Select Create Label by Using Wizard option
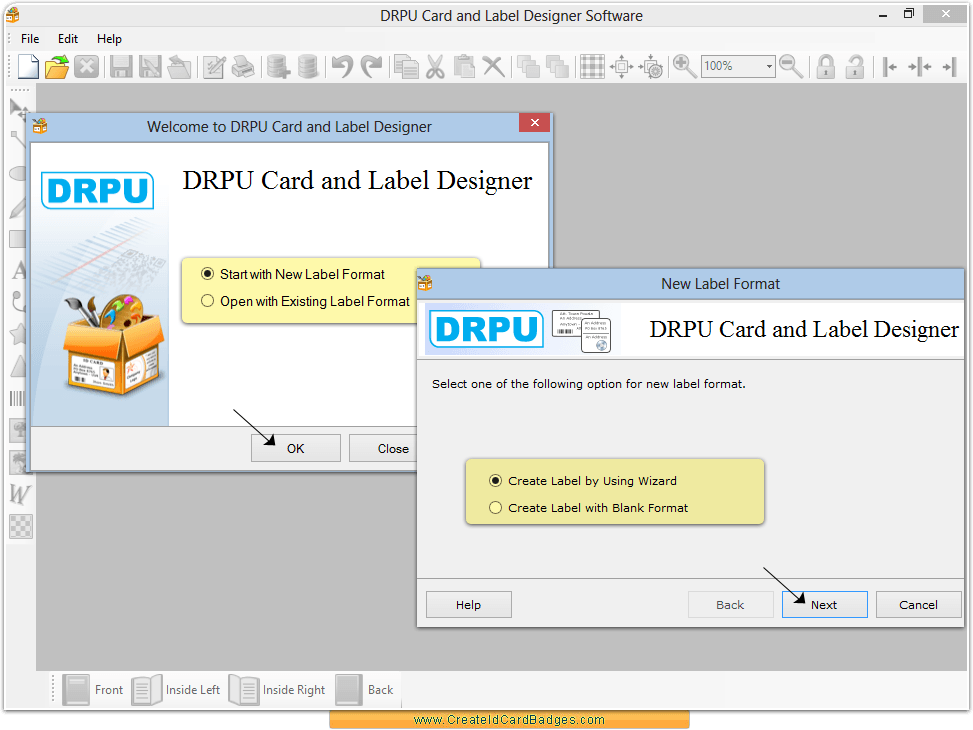Screen dimensions: 973x730 [583, 481]
